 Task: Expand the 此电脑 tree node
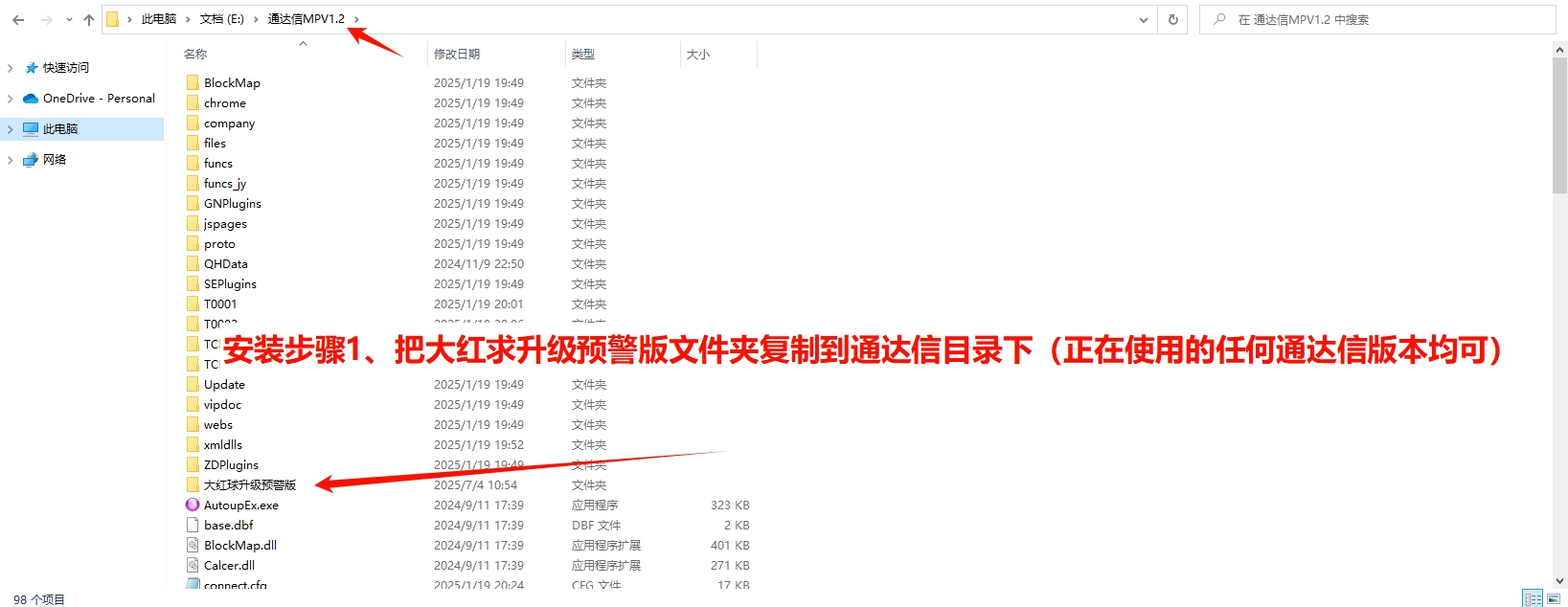tap(11, 129)
